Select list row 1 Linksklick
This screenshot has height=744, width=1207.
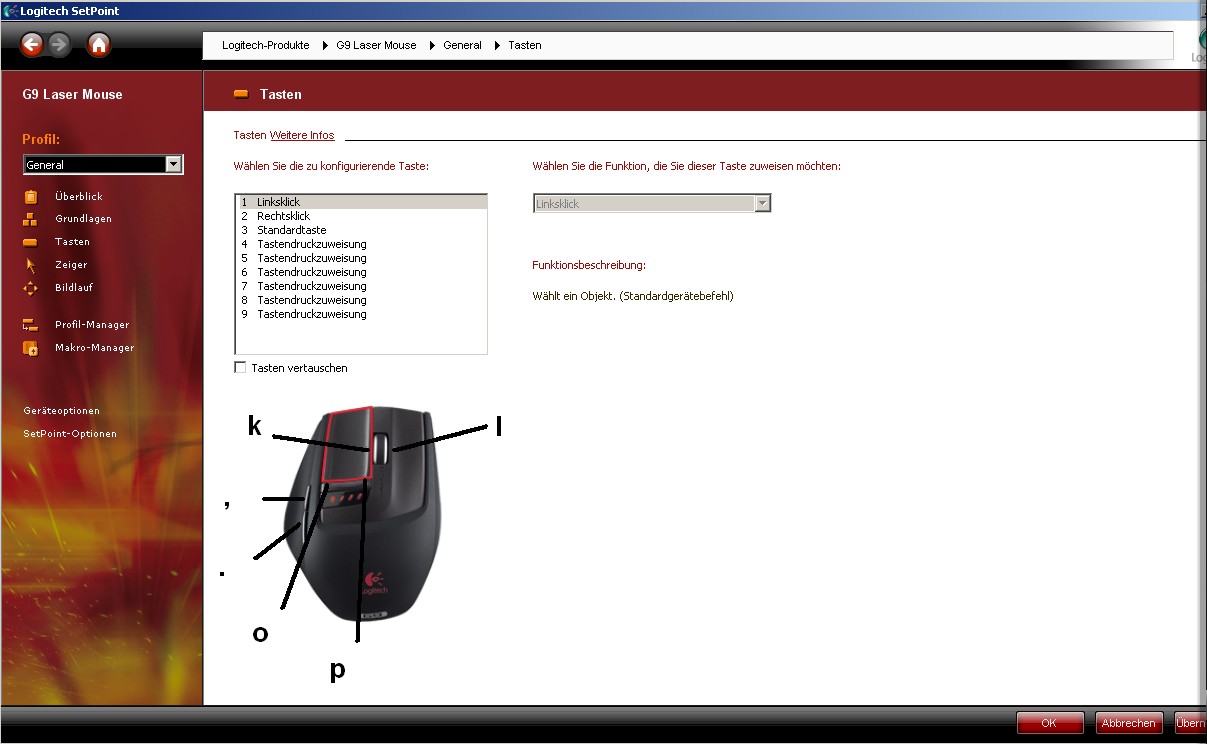point(361,202)
